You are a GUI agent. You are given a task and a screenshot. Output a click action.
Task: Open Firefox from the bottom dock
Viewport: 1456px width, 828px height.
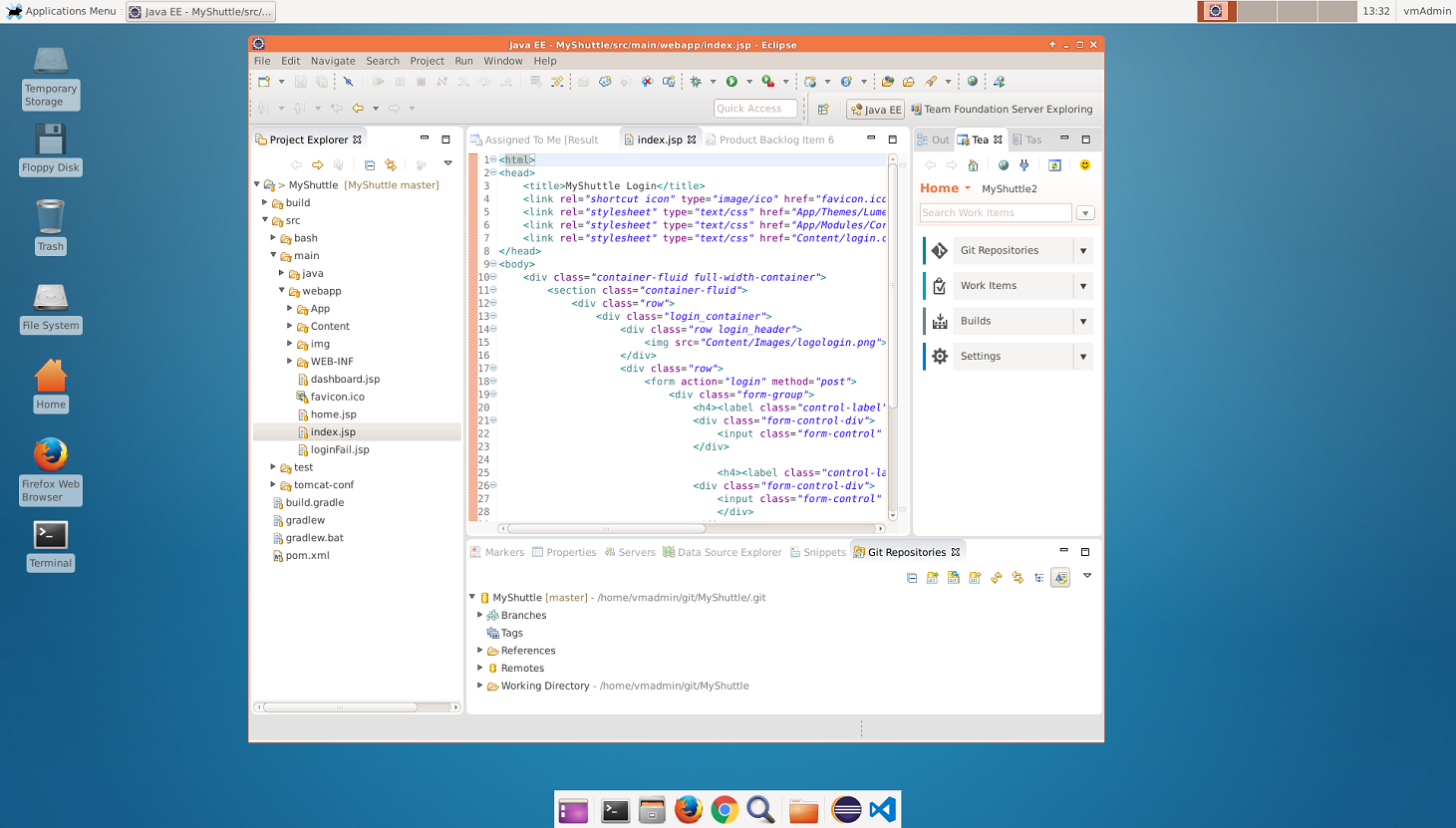(689, 810)
